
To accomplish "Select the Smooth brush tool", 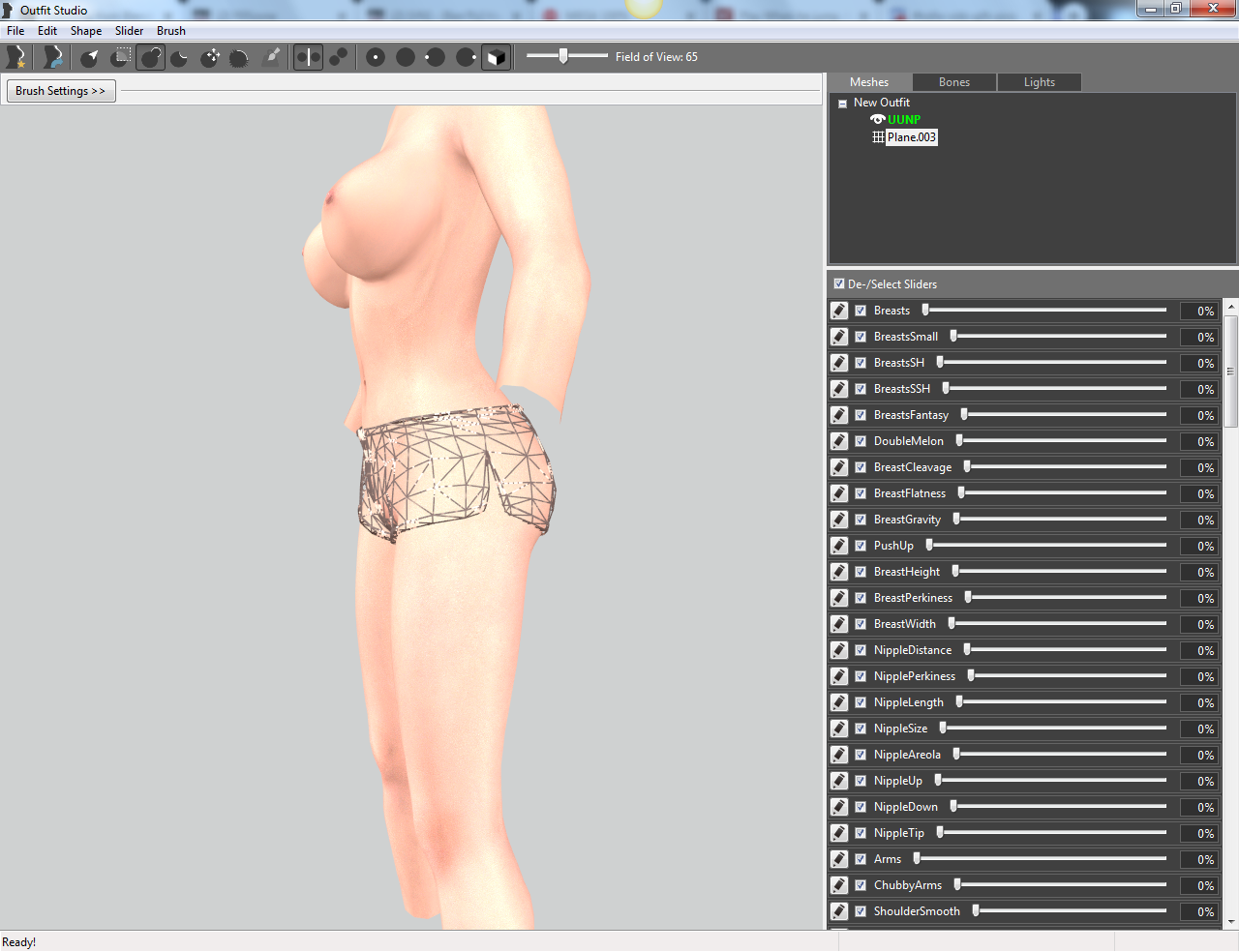I will click(240, 57).
